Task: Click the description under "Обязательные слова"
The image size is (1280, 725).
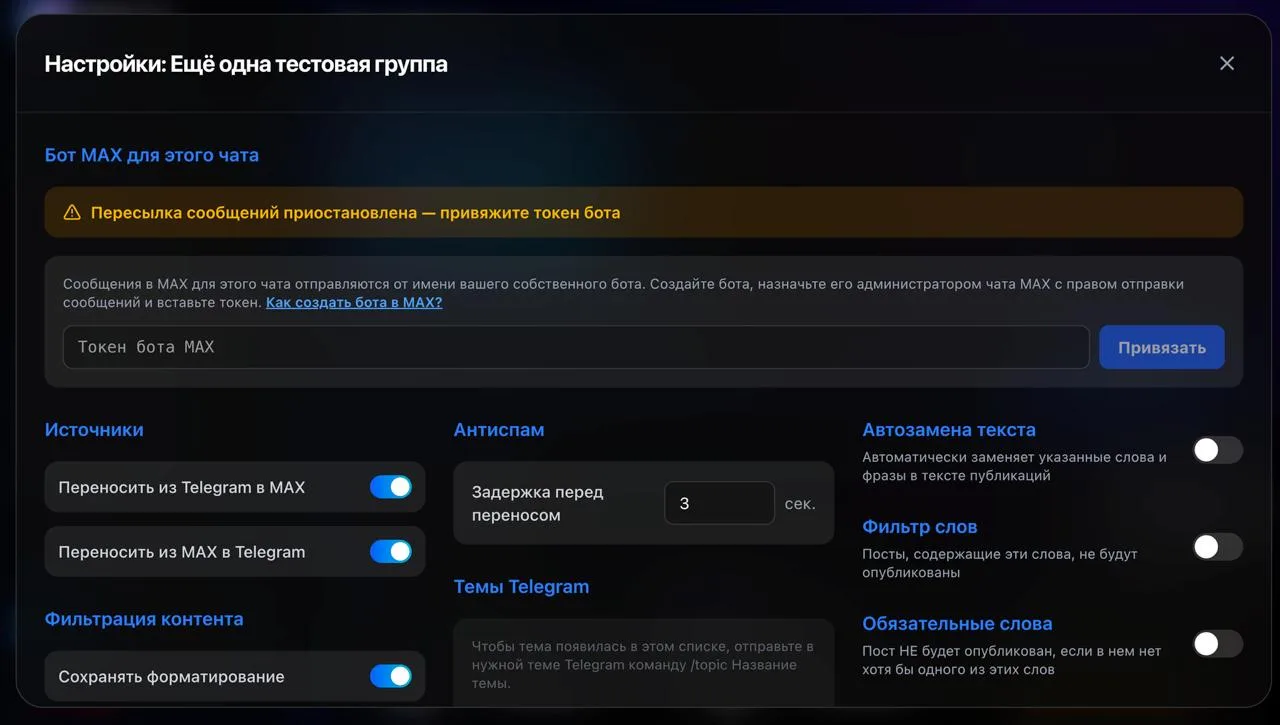Action: point(1012,660)
